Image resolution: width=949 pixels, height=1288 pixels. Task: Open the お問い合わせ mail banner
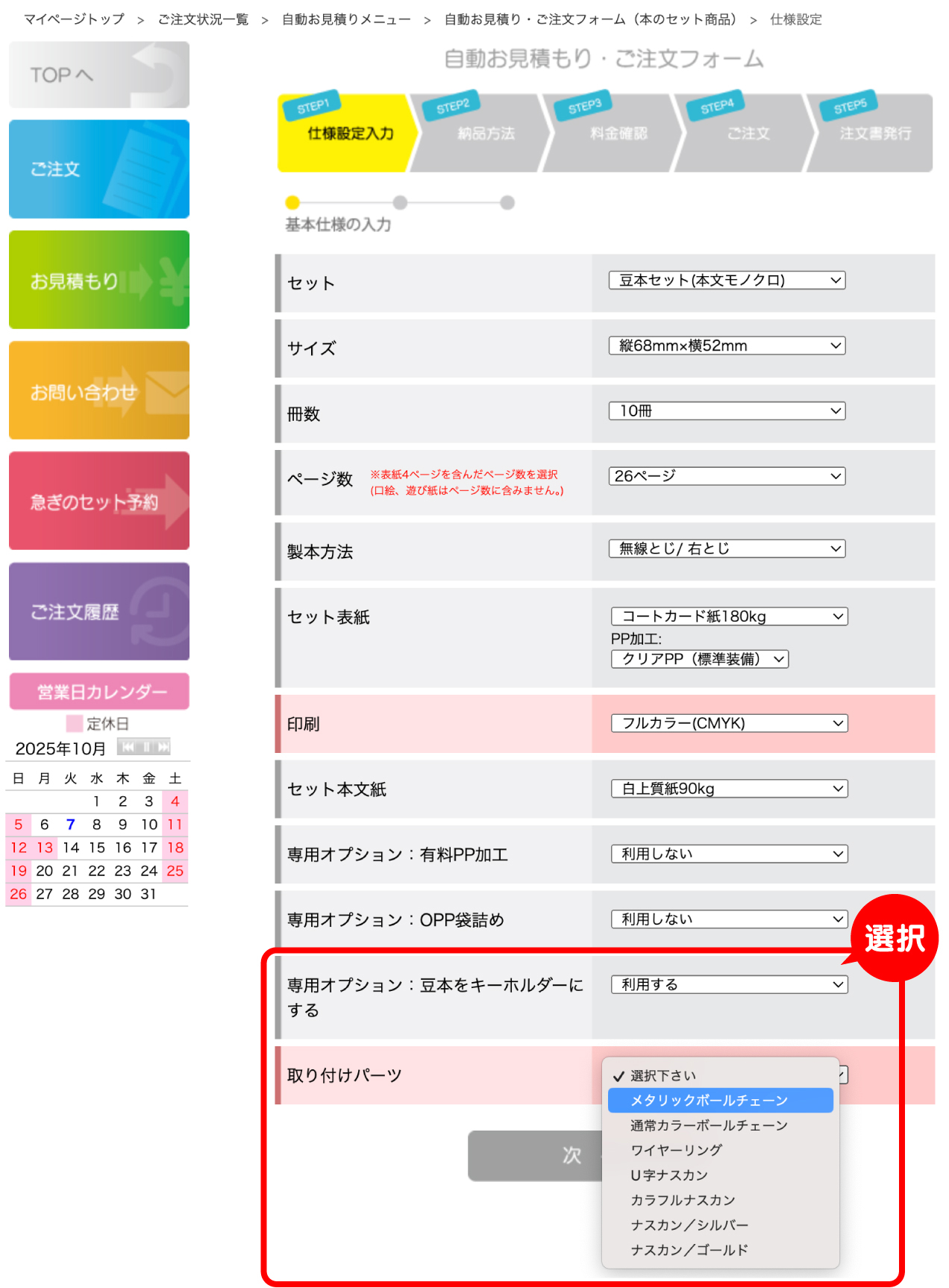(x=99, y=390)
